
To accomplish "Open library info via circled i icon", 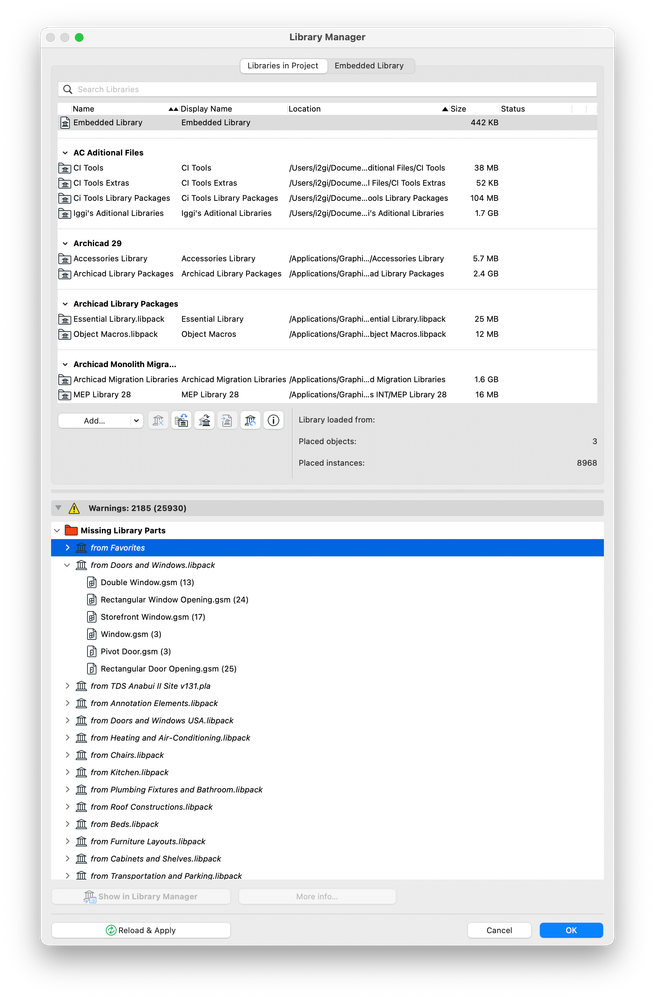I will [273, 420].
